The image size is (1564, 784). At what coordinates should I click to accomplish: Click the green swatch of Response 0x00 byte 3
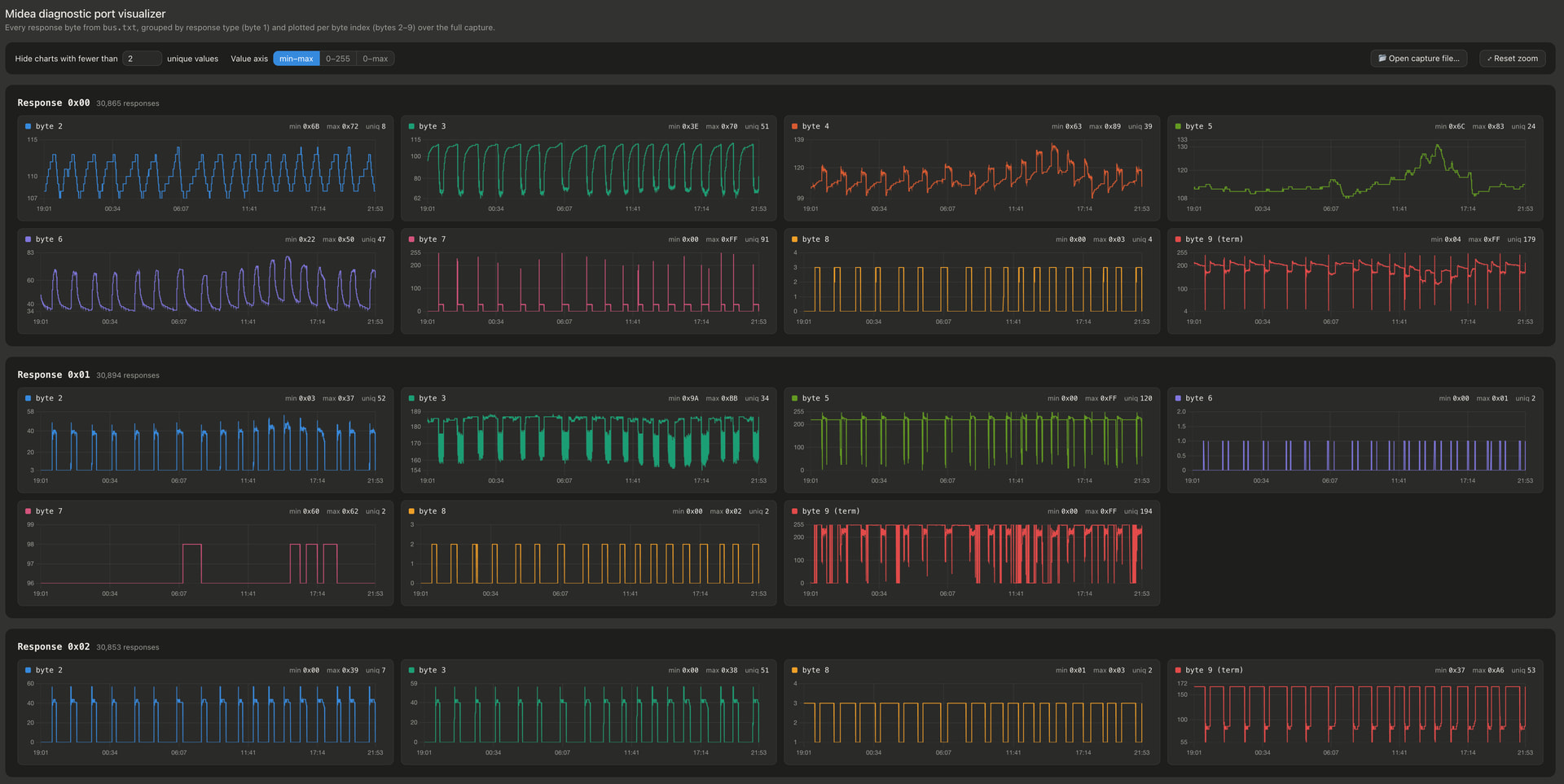[x=411, y=126]
